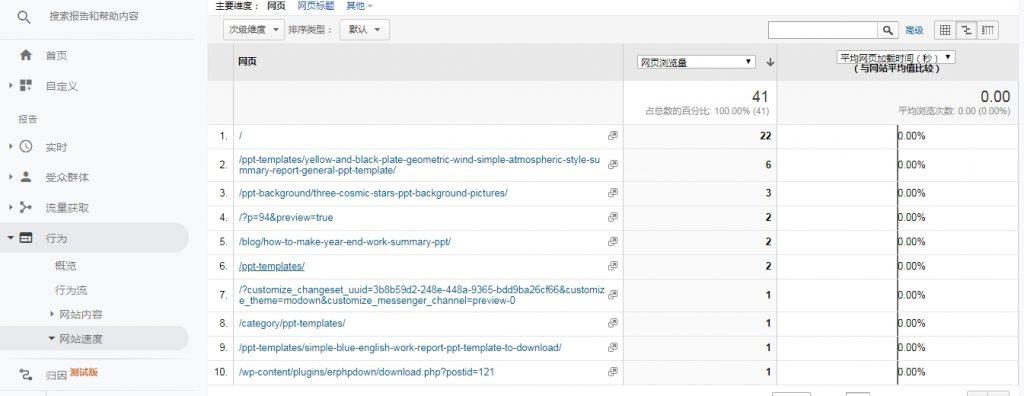The image size is (1024, 396).
Task: Click the table search input field
Action: 823,30
